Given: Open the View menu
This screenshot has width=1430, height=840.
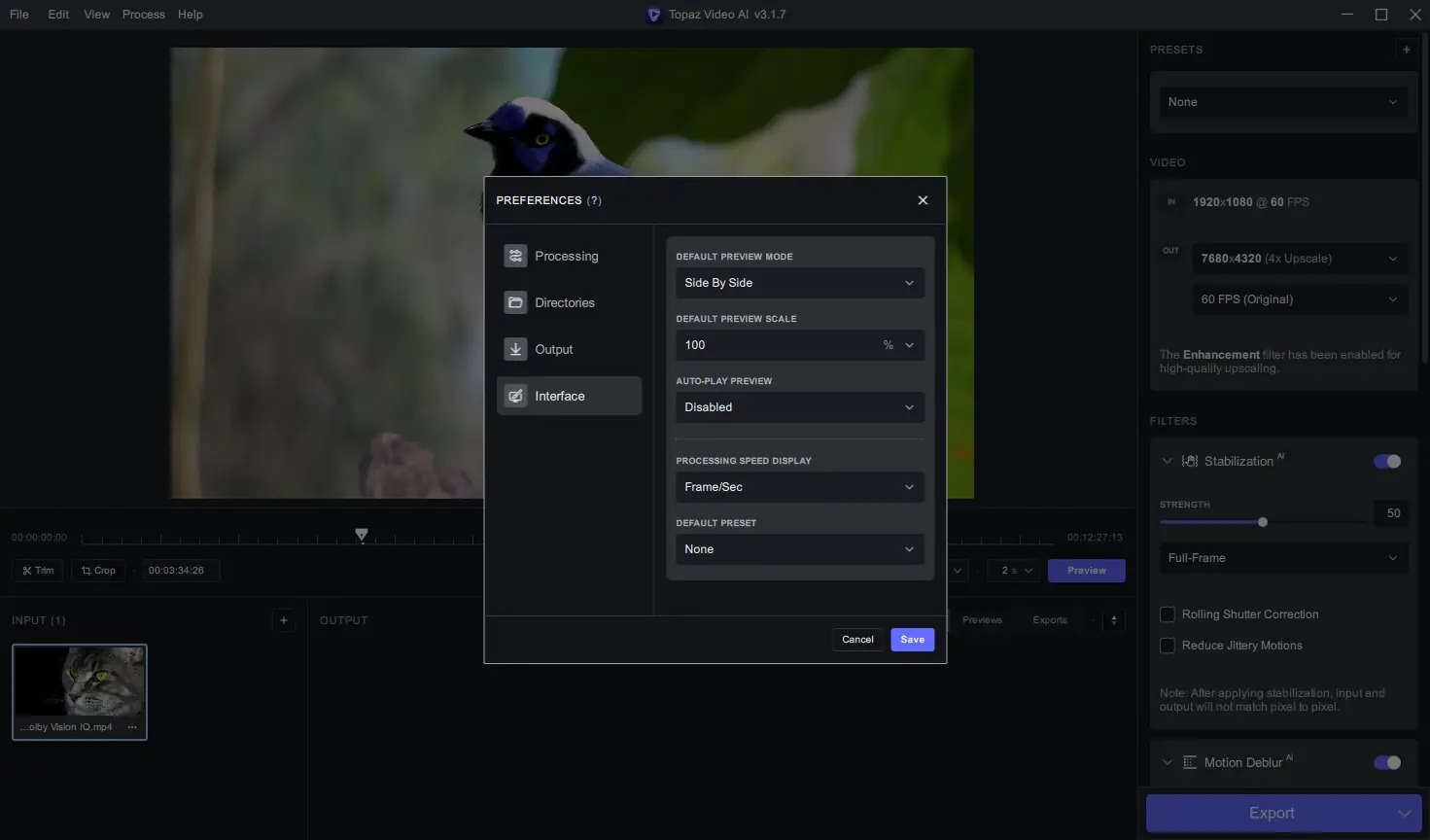Looking at the screenshot, I should [x=96, y=15].
